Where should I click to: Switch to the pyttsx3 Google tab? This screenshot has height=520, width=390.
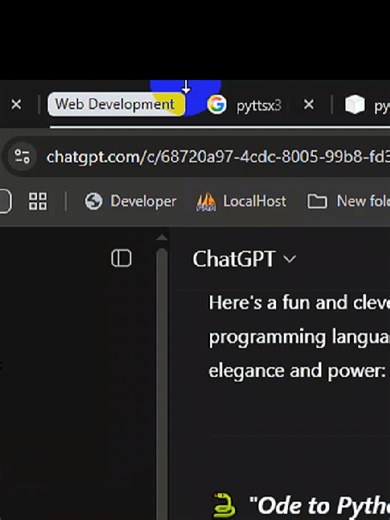pyautogui.click(x=259, y=106)
